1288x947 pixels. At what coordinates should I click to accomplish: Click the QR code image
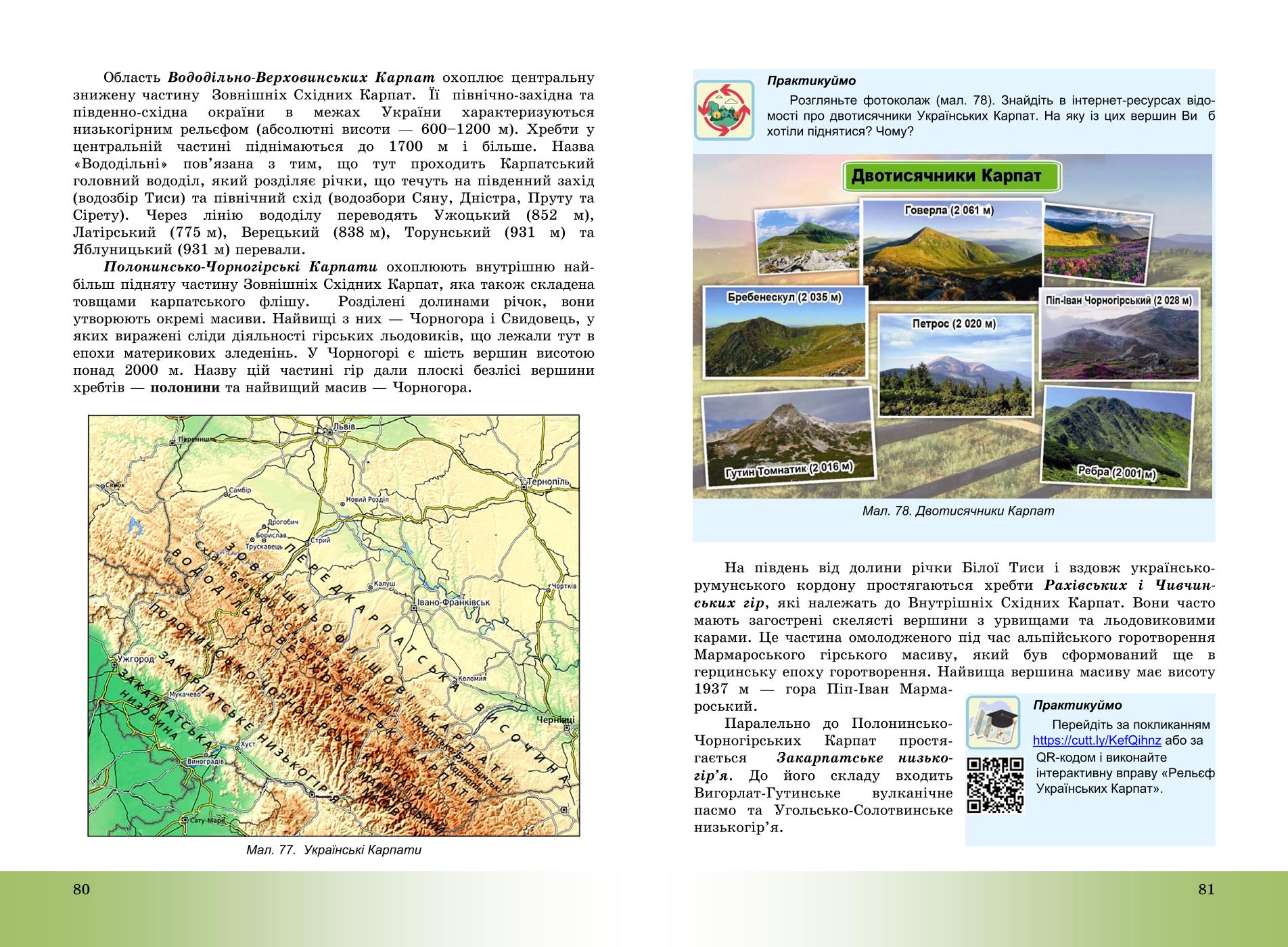coord(994,785)
